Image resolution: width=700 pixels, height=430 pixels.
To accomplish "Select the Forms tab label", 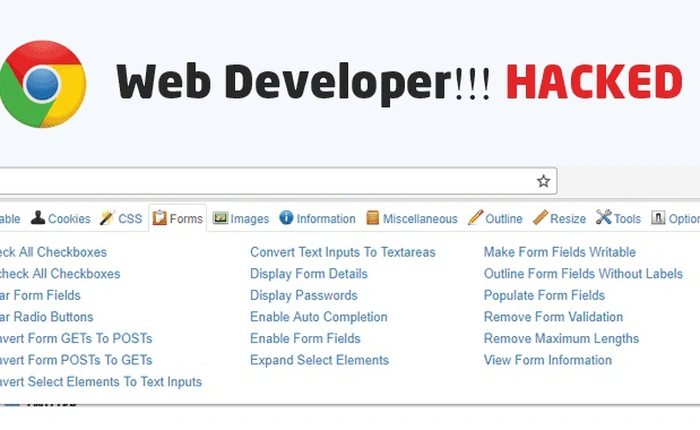I will click(186, 219).
